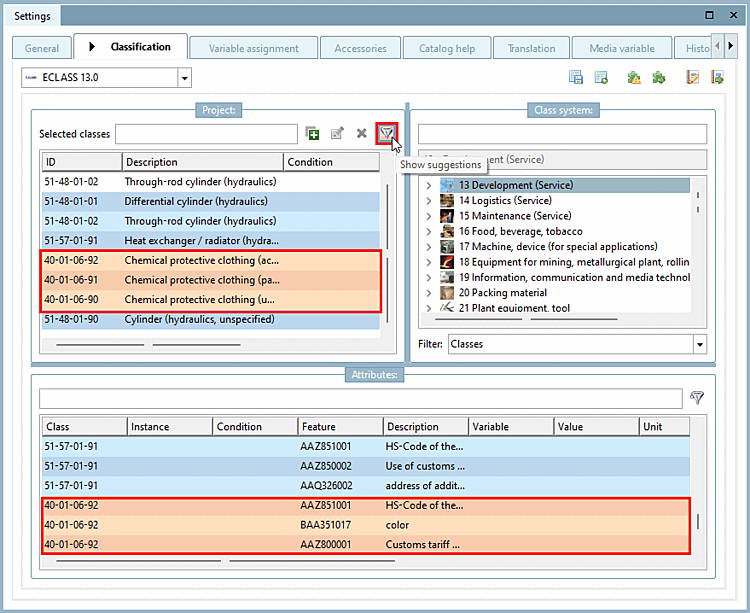The width and height of the screenshot is (750, 613).
Task: Expand the 16 Food, beverage, tobacco node
Action: pyautogui.click(x=429, y=231)
